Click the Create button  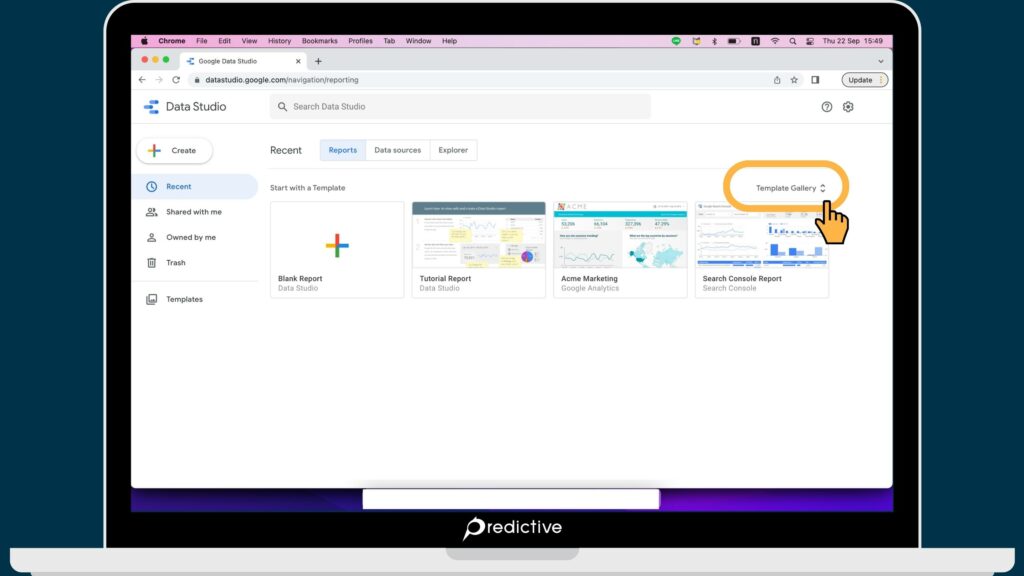tap(174, 150)
